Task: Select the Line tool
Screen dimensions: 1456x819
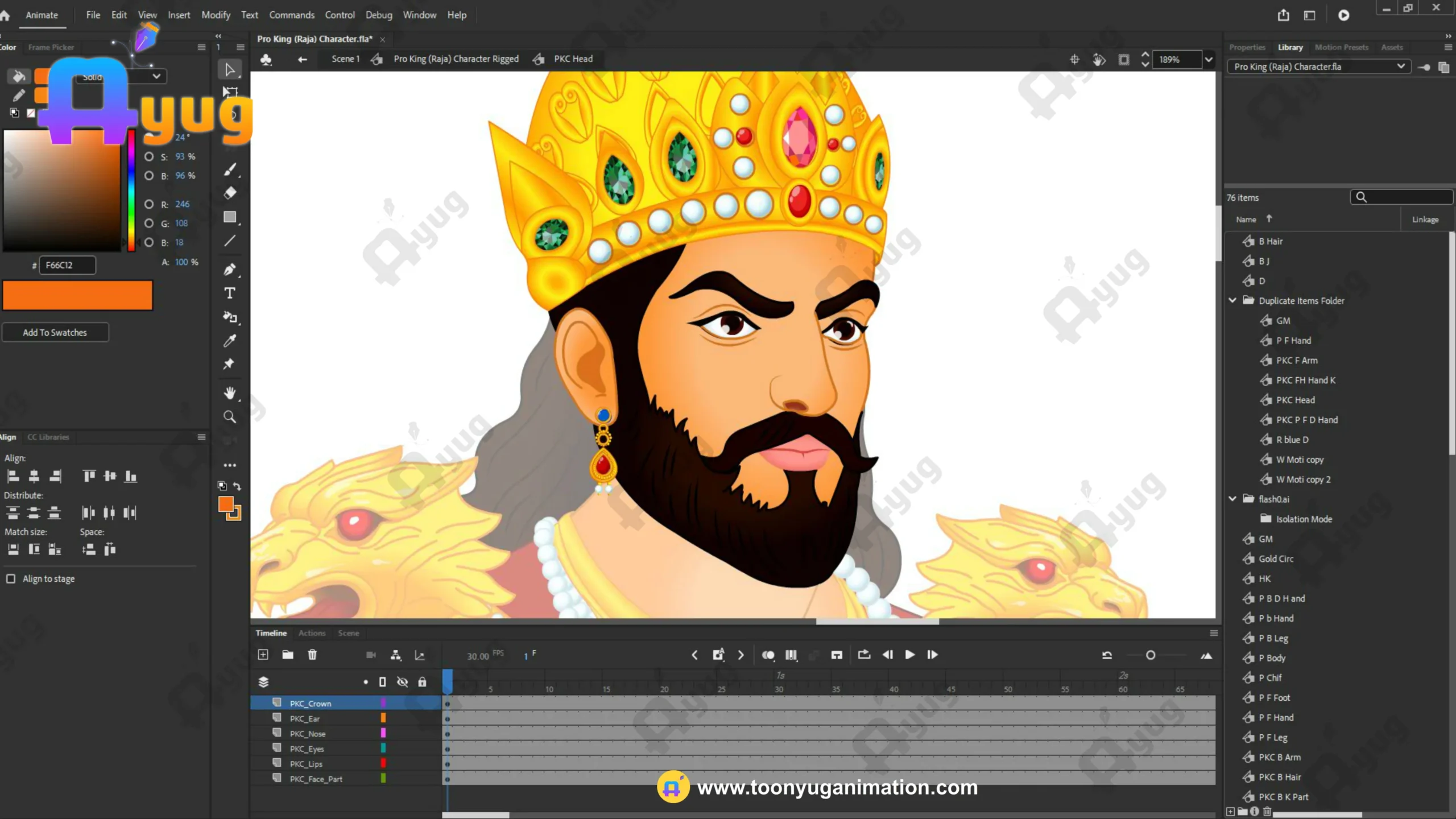Action: coord(230,241)
